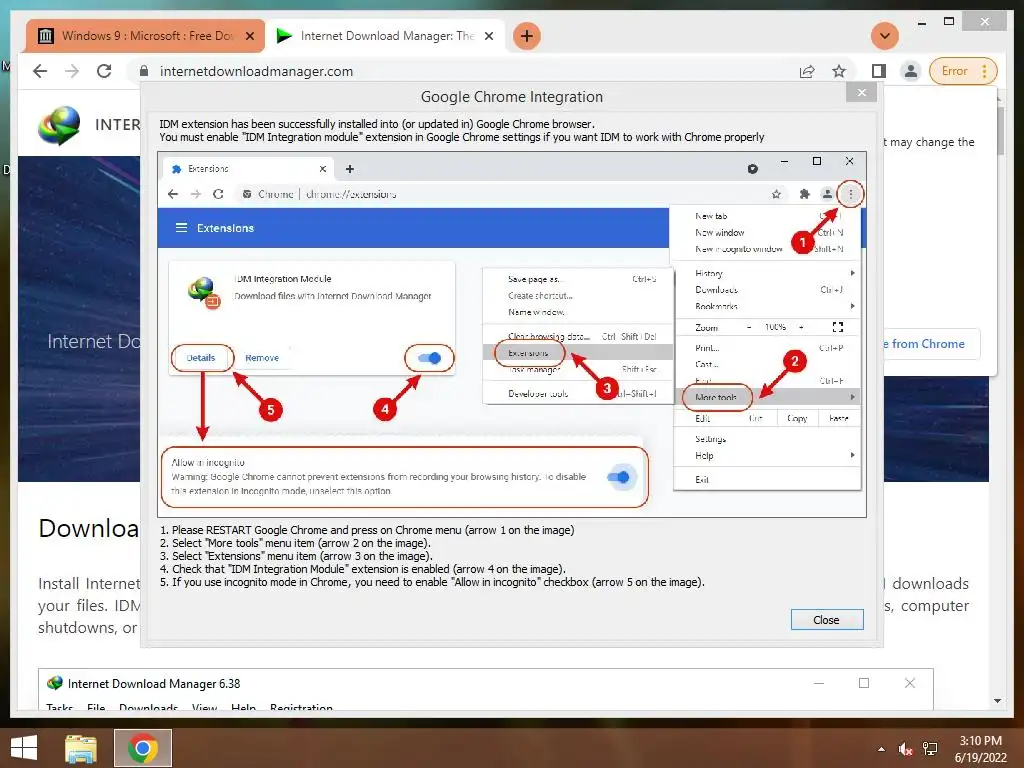The image size is (1024, 768).
Task: Go back to the previous page
Action: point(40,71)
